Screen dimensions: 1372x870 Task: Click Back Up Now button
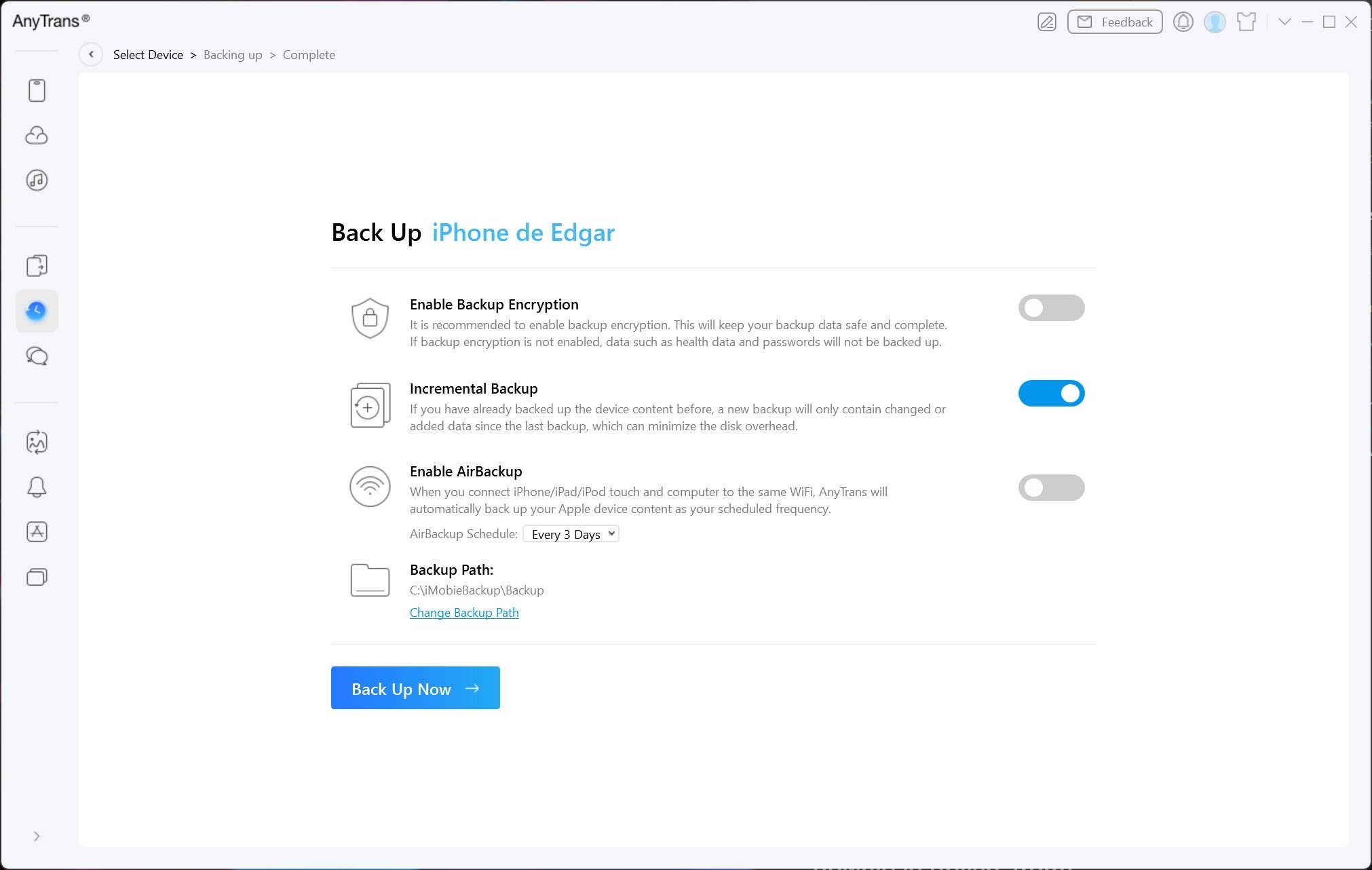tap(415, 688)
